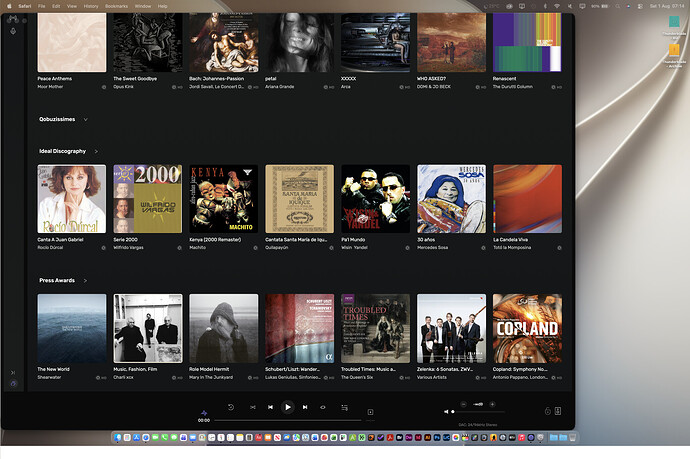Open the Bookmarks menu
690x459 pixels.
tap(116, 6)
